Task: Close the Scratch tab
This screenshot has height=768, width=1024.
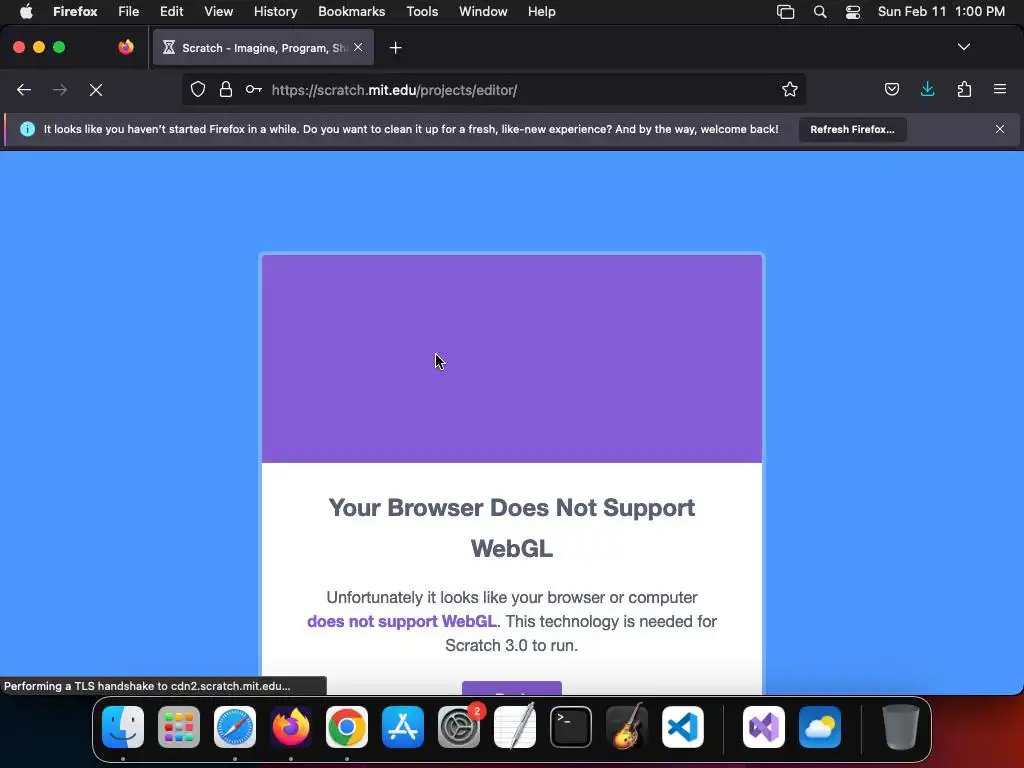Action: point(358,47)
